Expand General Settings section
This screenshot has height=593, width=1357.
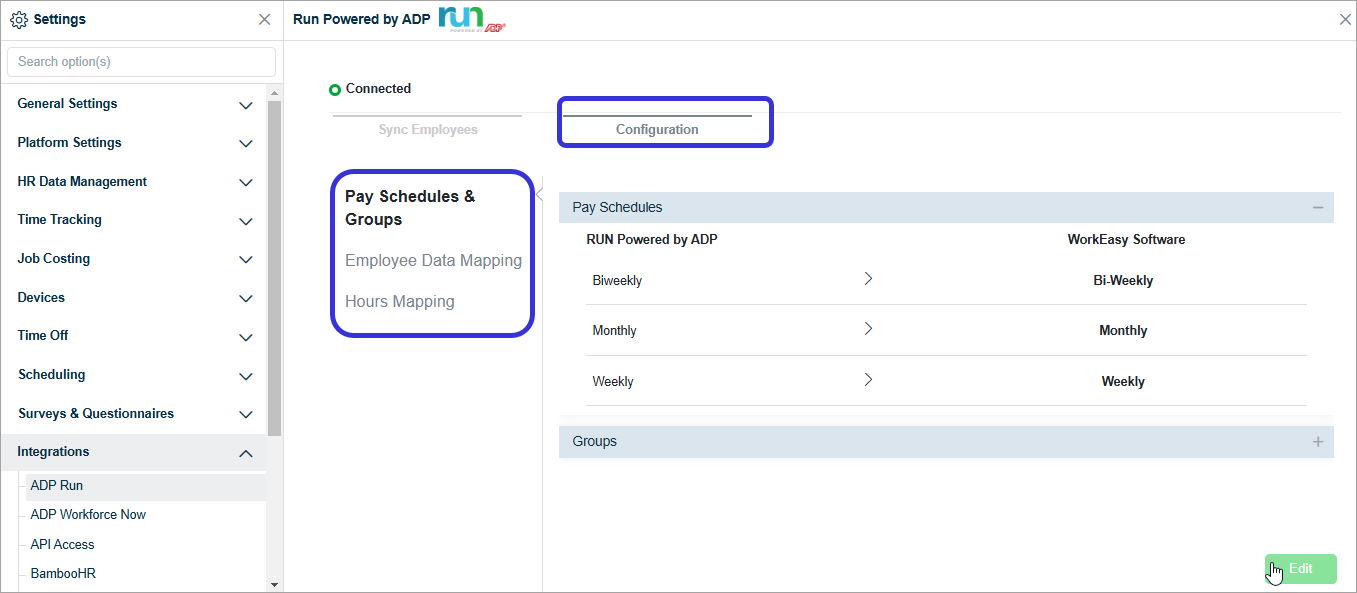click(x=245, y=105)
